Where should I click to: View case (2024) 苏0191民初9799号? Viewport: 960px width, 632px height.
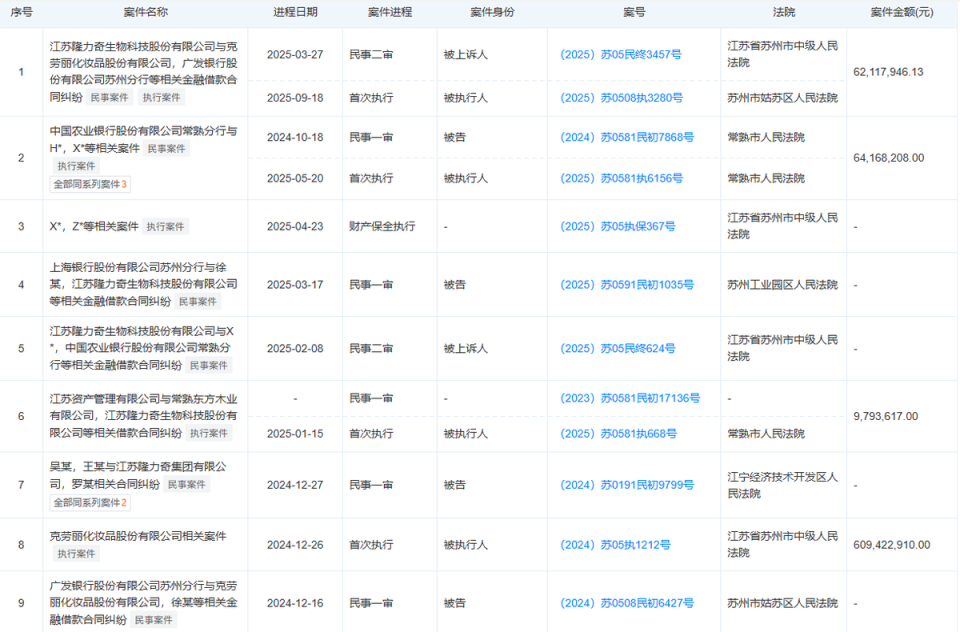click(x=628, y=485)
